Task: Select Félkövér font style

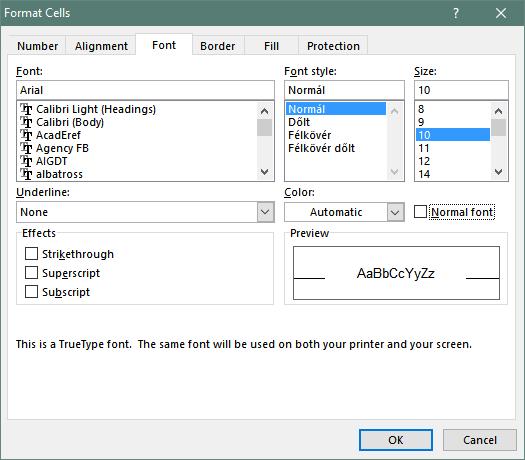Action: click(x=336, y=135)
